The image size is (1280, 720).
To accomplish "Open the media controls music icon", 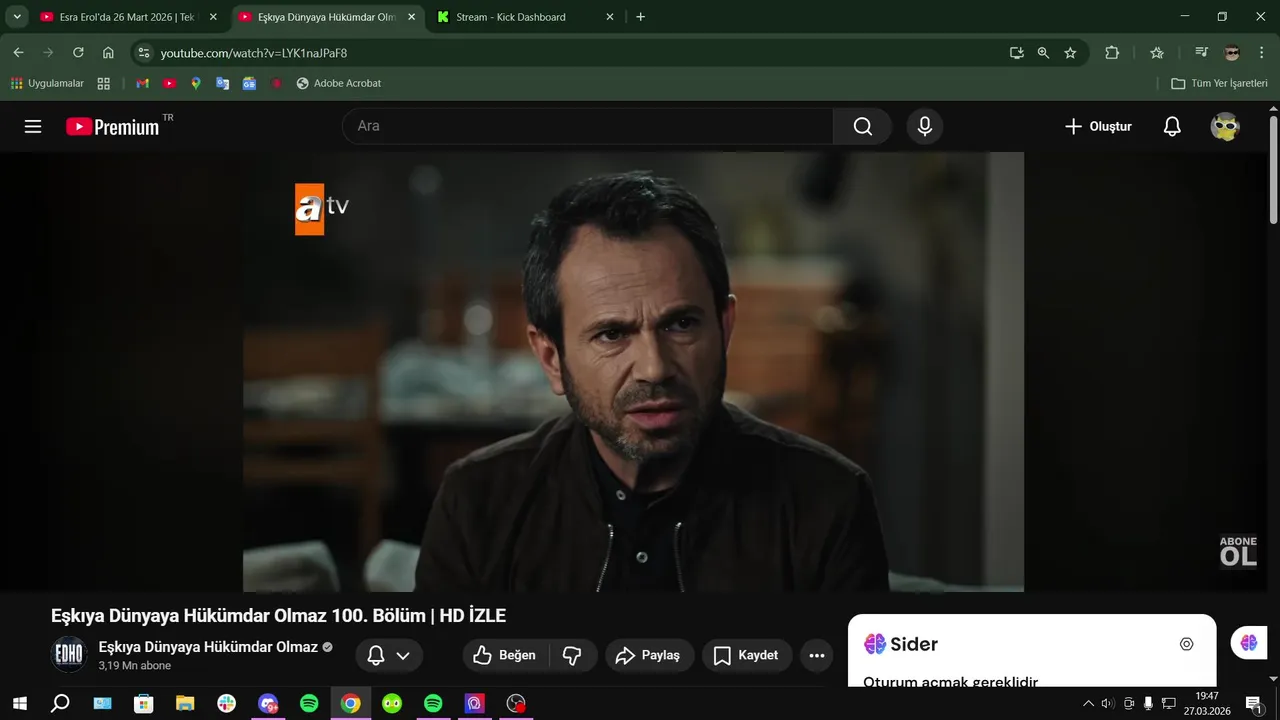I will pos(1201,53).
